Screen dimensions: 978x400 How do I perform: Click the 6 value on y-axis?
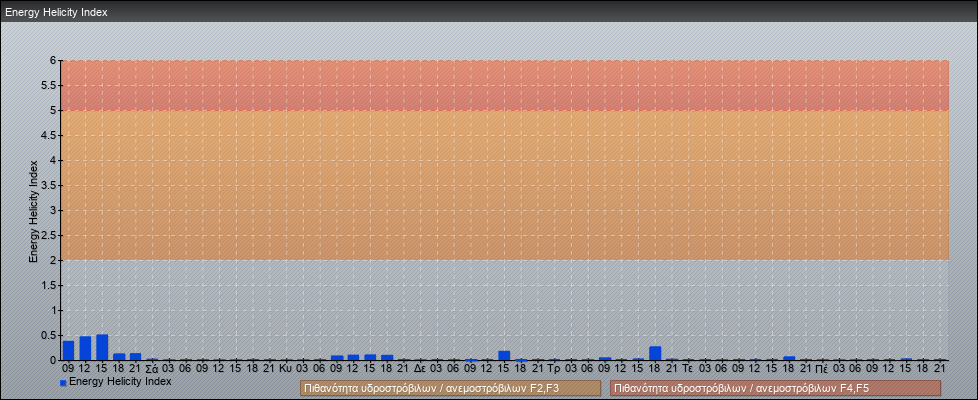(54, 61)
